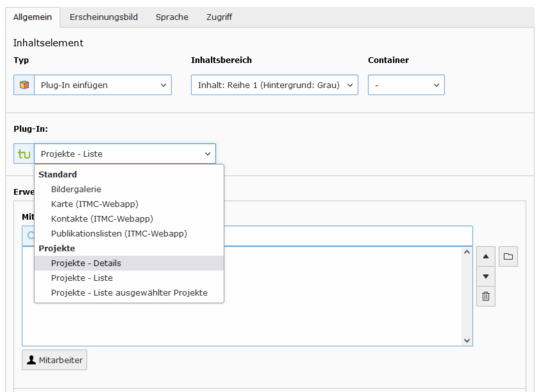
Task: Switch to the Zugriff tab
Action: coord(219,17)
